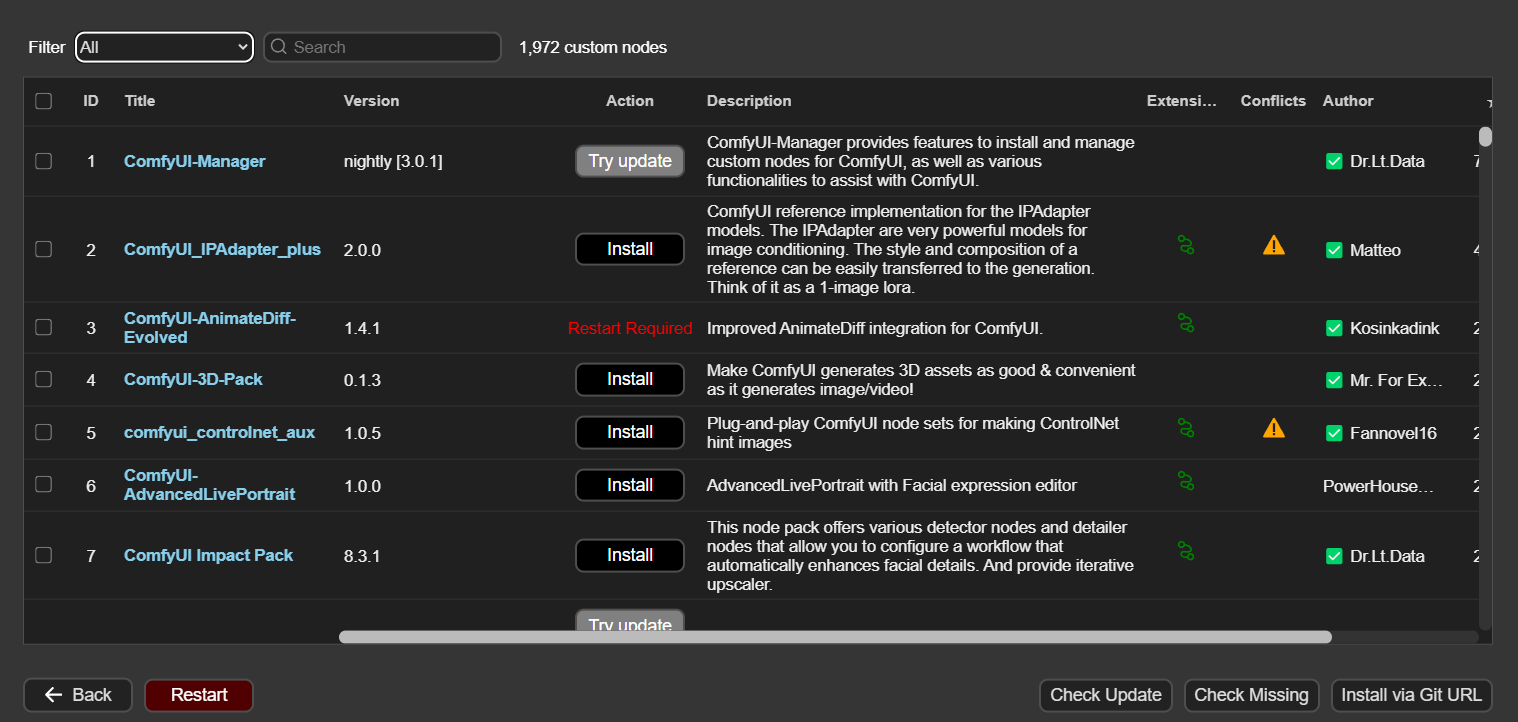Open the ComfyUI Impact Pack title link
The image size is (1518, 722).
[208, 555]
